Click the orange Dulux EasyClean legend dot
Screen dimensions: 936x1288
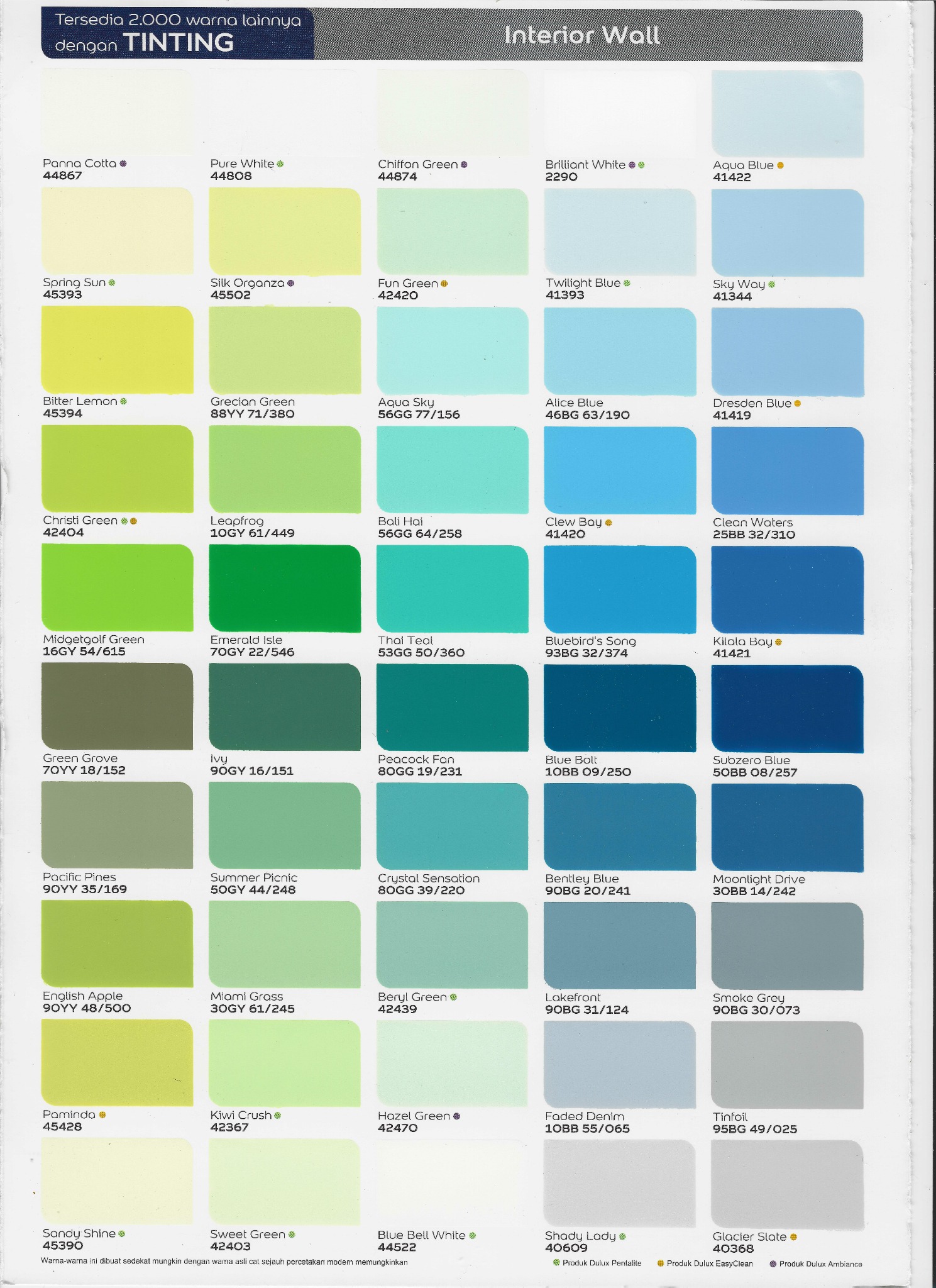pyautogui.click(x=661, y=1263)
